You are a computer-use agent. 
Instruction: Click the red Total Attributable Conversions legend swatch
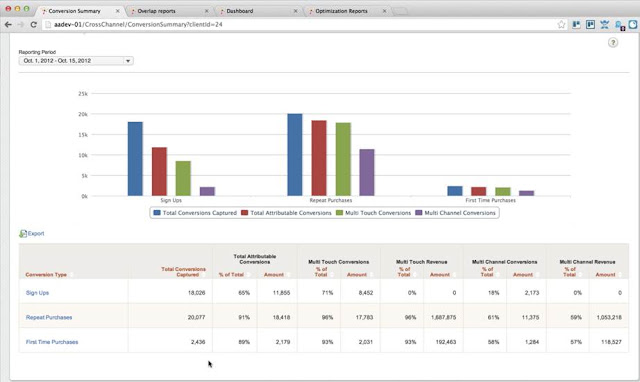(x=244, y=213)
